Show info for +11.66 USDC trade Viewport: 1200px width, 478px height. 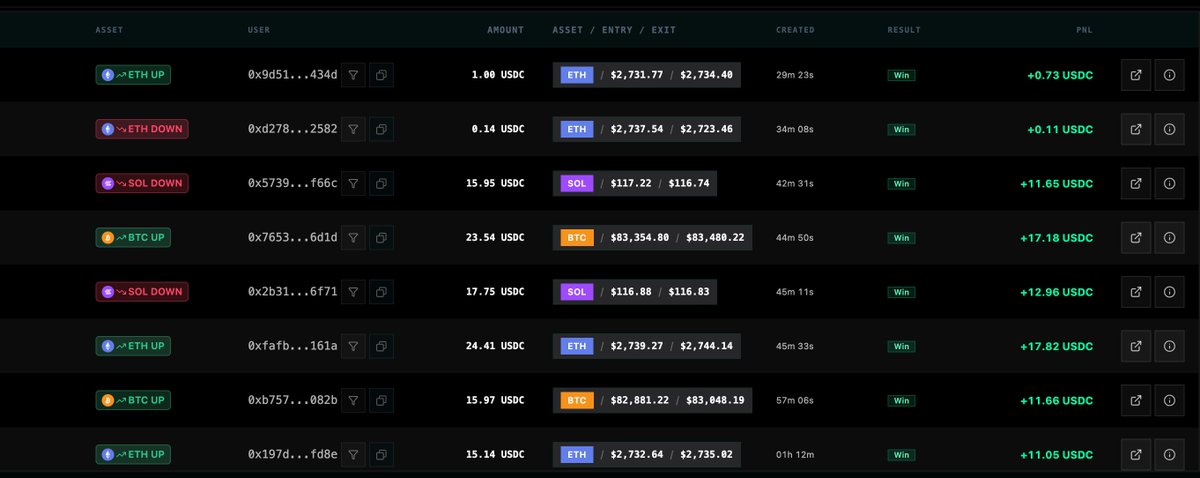click(1169, 400)
